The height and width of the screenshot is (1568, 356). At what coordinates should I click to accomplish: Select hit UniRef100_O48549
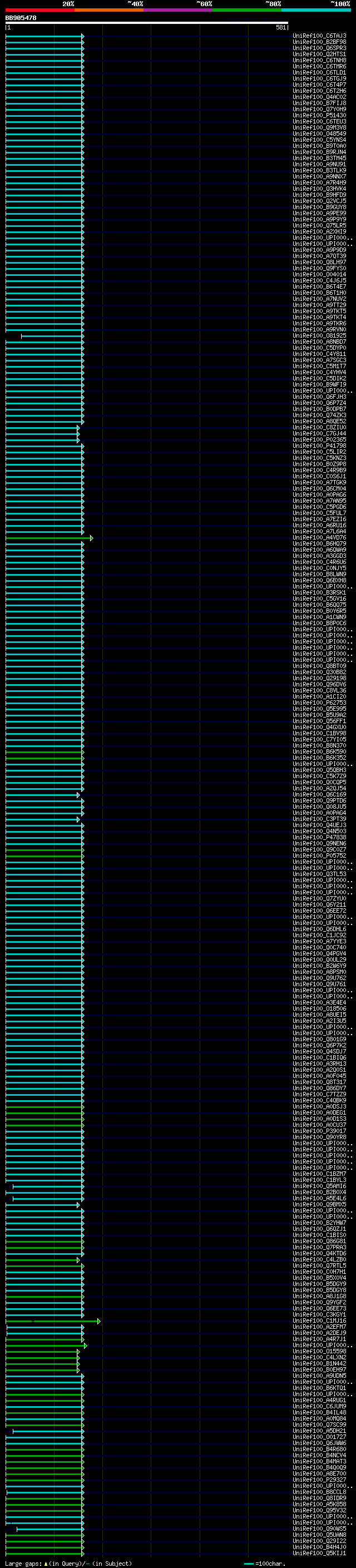319,133
